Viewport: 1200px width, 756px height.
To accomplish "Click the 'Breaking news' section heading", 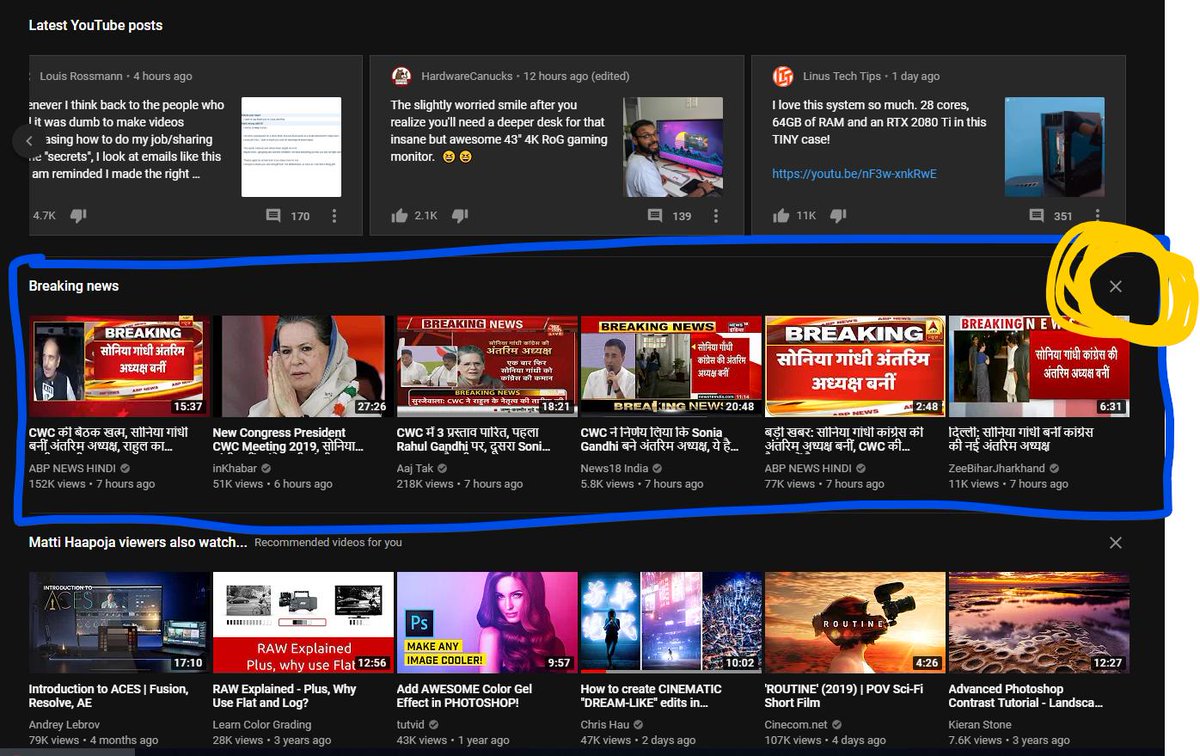I will [x=74, y=286].
